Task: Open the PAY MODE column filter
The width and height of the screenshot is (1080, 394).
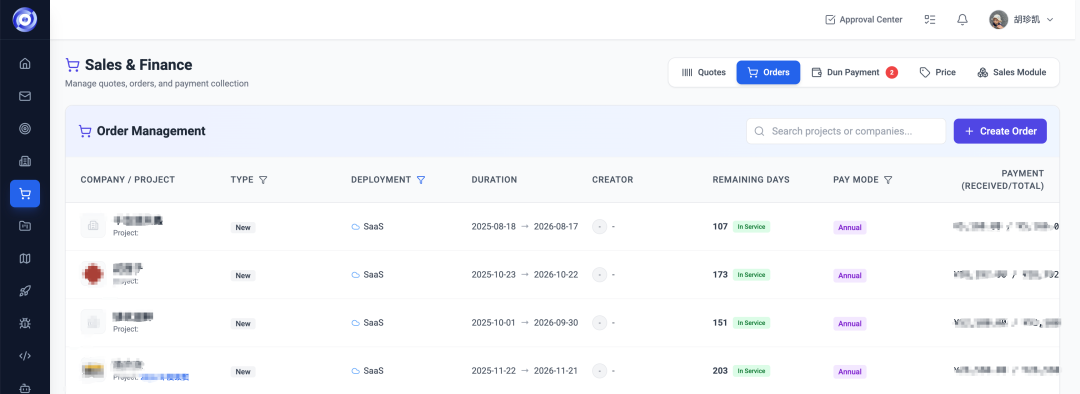Action: (888, 180)
